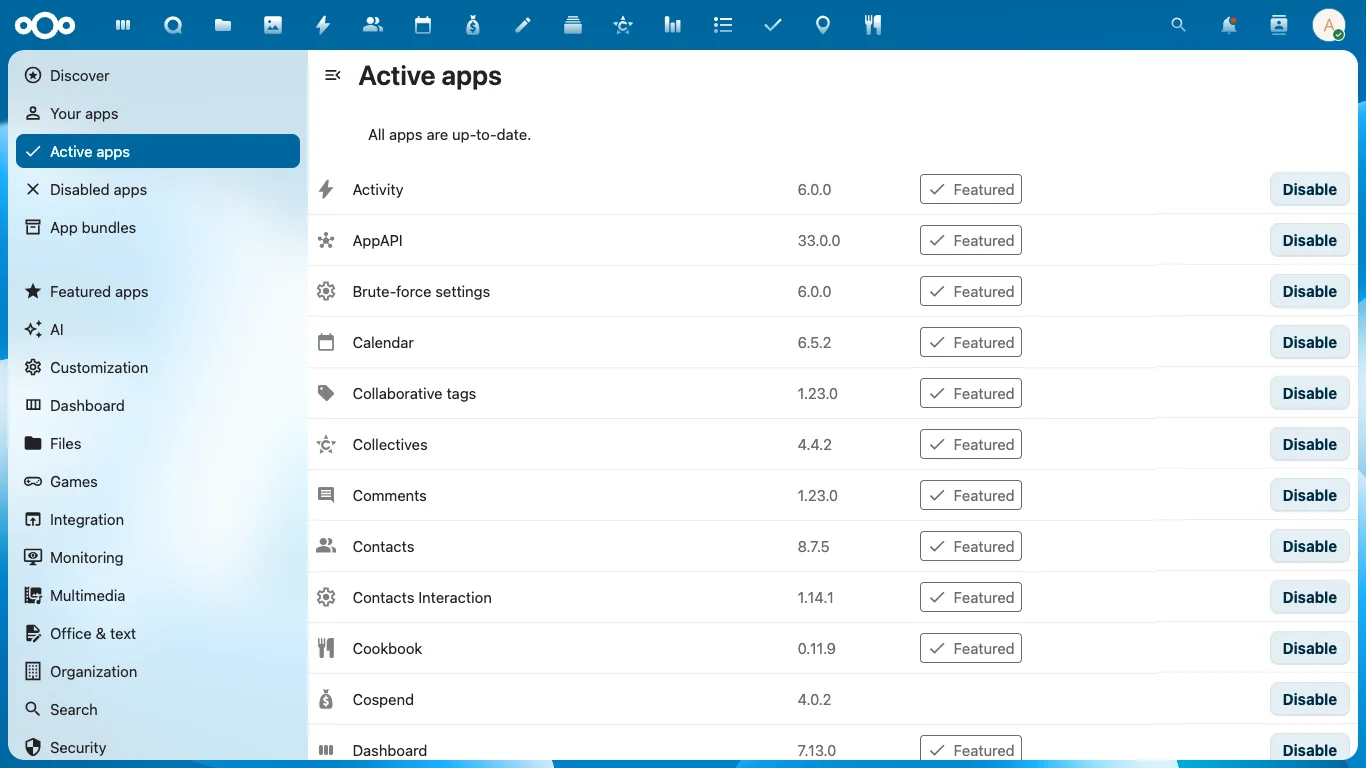Viewport: 1366px width, 768px height.
Task: Click the Activity app name in the list
Action: tap(378, 189)
